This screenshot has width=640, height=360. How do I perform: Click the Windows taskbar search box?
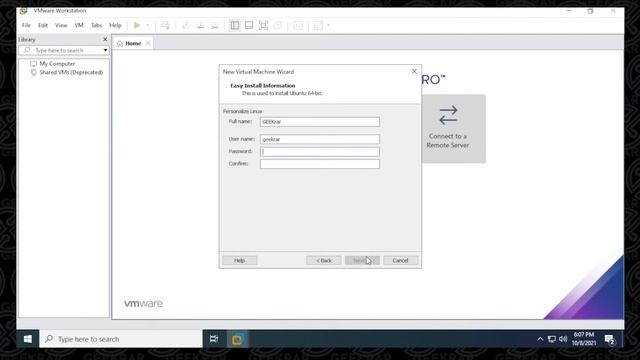click(x=121, y=339)
